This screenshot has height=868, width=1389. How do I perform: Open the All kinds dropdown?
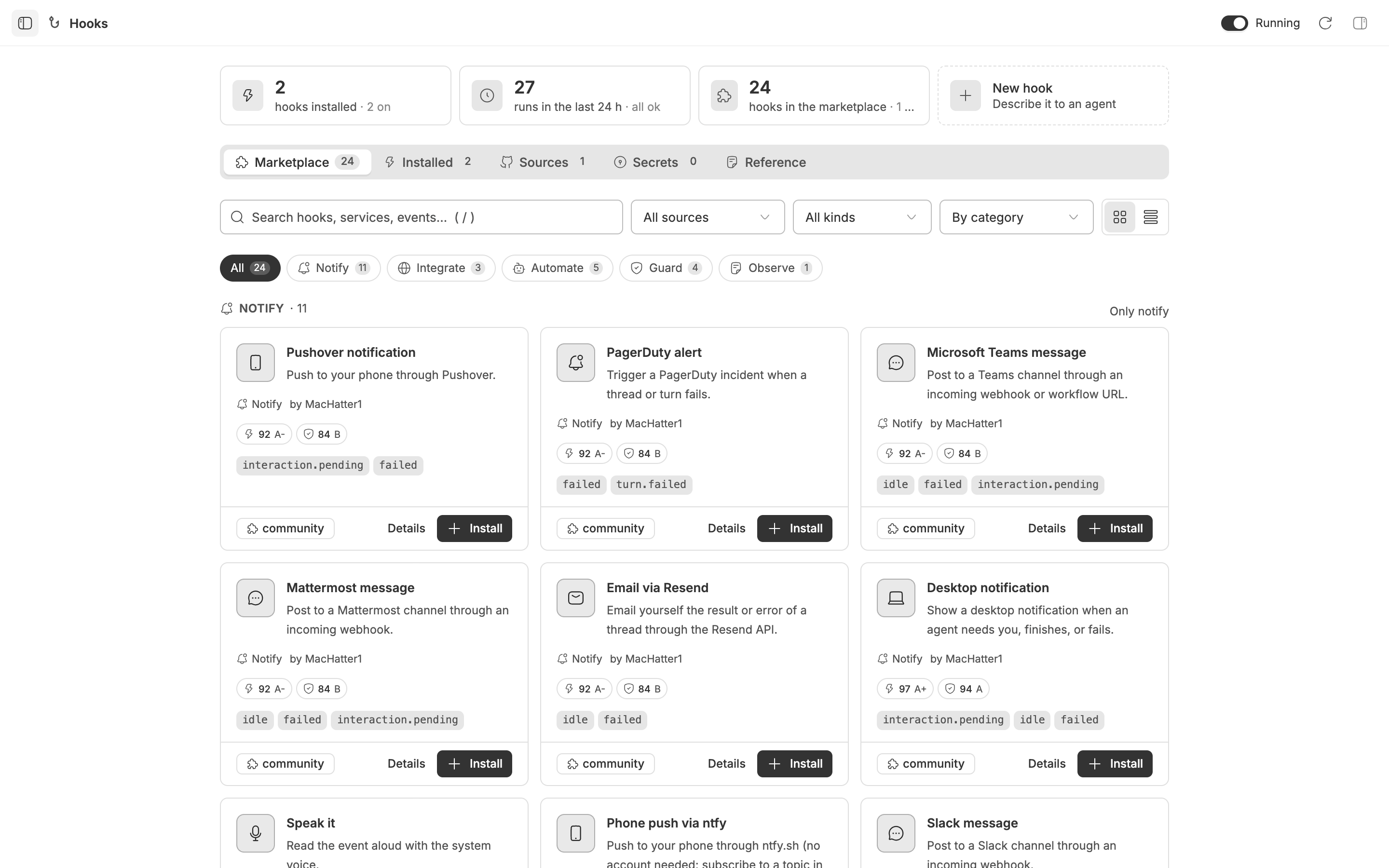[862, 217]
